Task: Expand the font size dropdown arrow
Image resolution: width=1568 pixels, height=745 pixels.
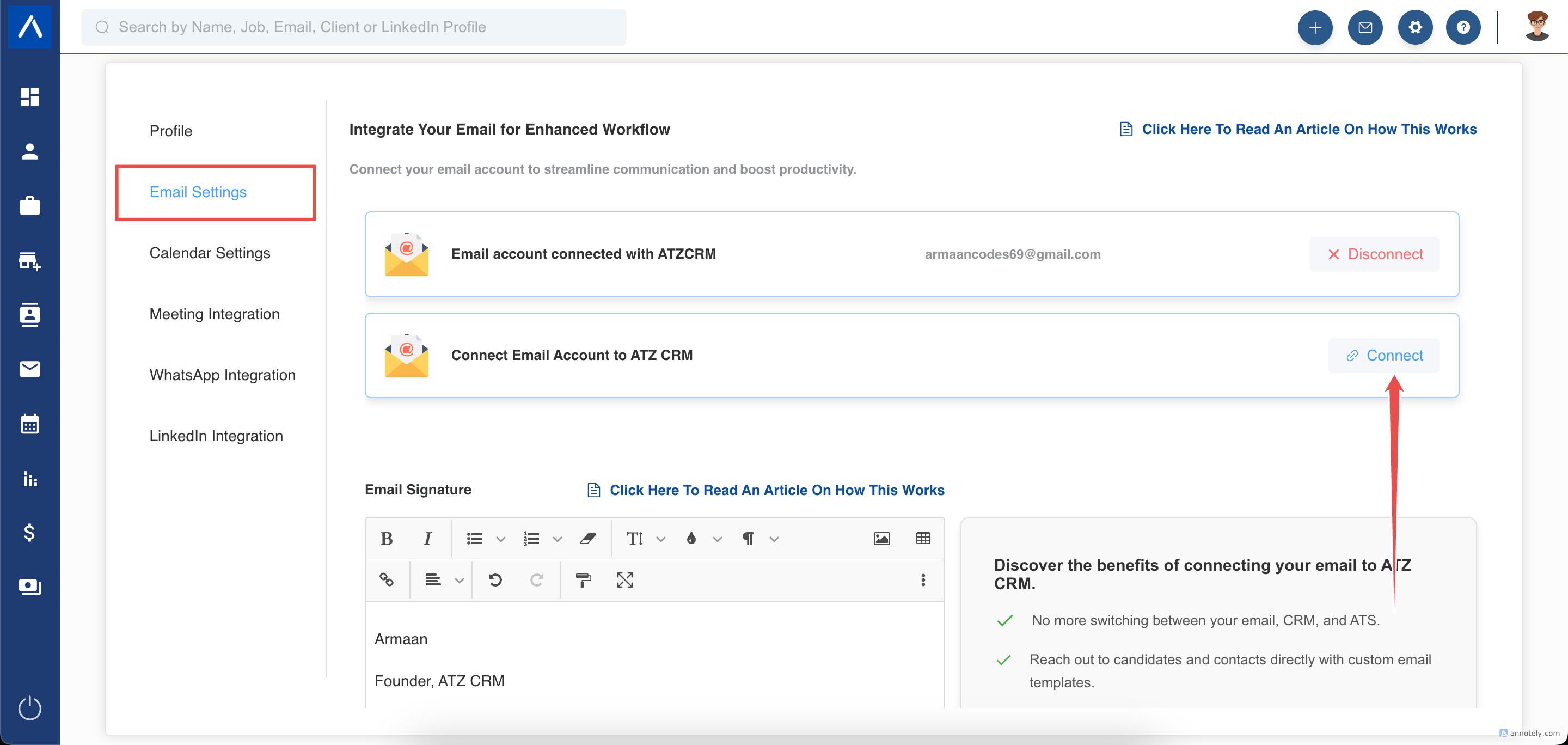Action: click(x=661, y=539)
